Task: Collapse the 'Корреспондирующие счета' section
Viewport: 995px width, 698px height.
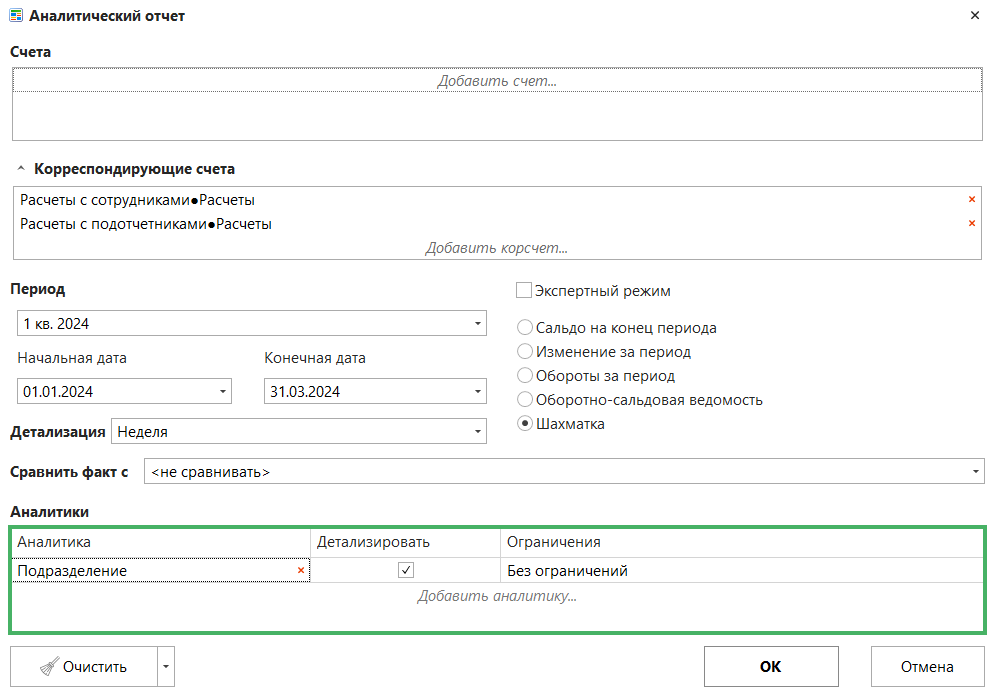Action: click(21, 169)
